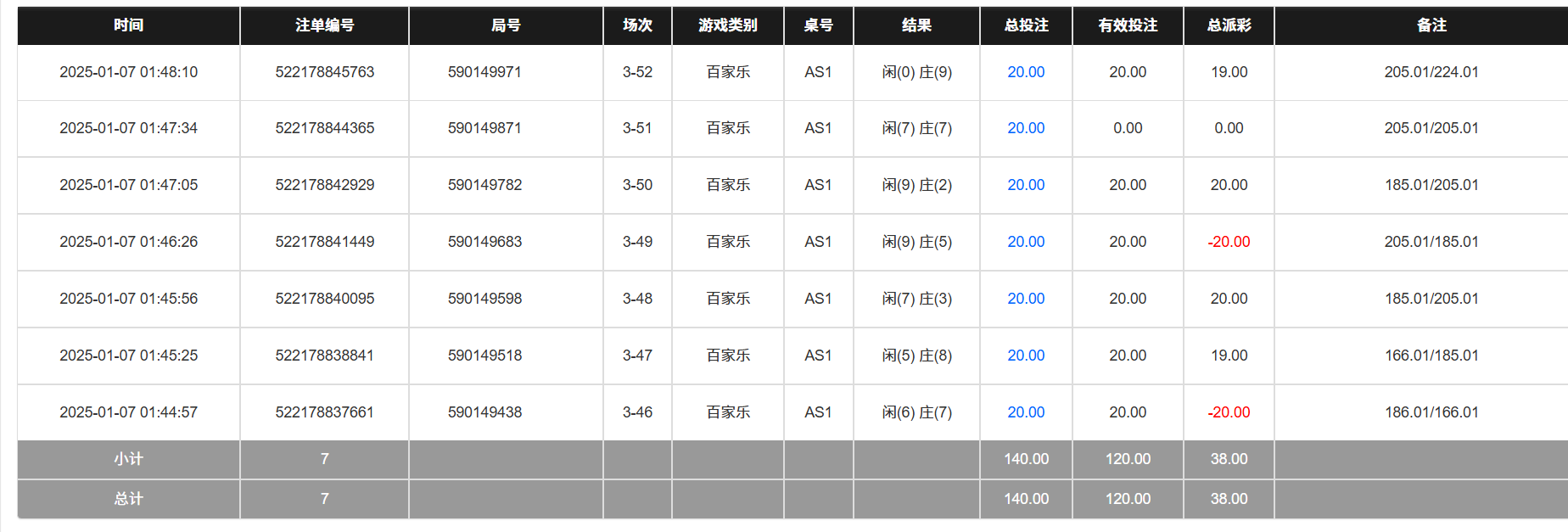Click timestamp 2025-01-07 01:45:56

point(128,299)
